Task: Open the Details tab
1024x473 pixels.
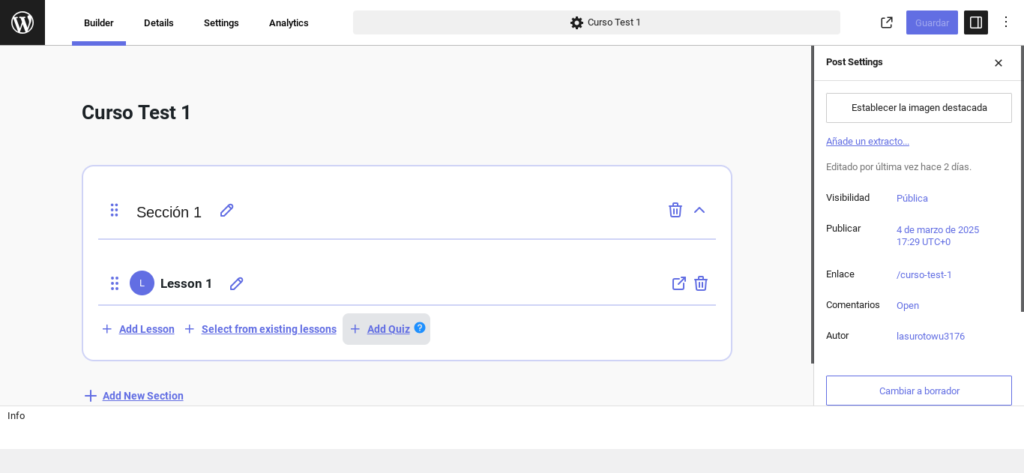Action: click(x=159, y=23)
